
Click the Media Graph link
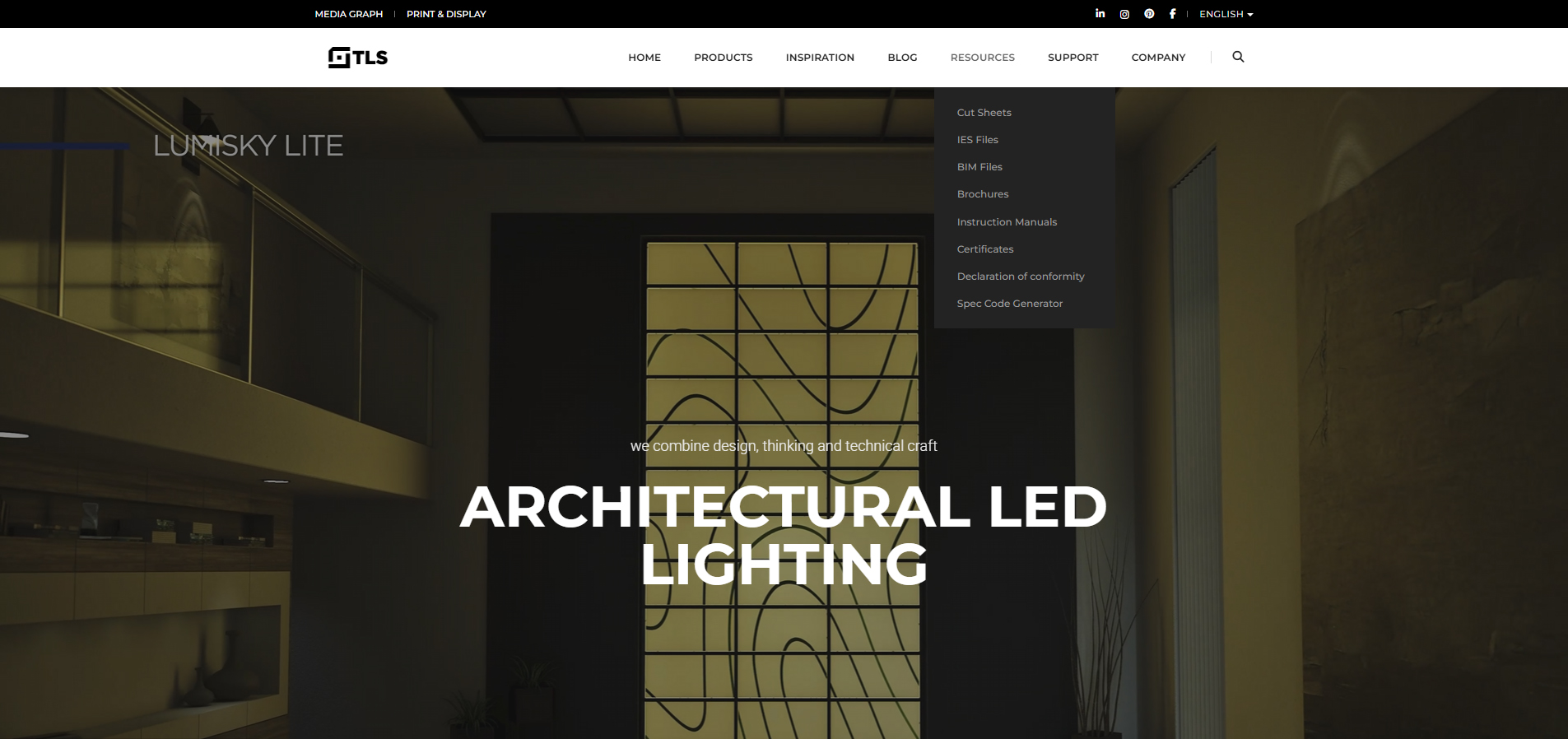pos(348,14)
